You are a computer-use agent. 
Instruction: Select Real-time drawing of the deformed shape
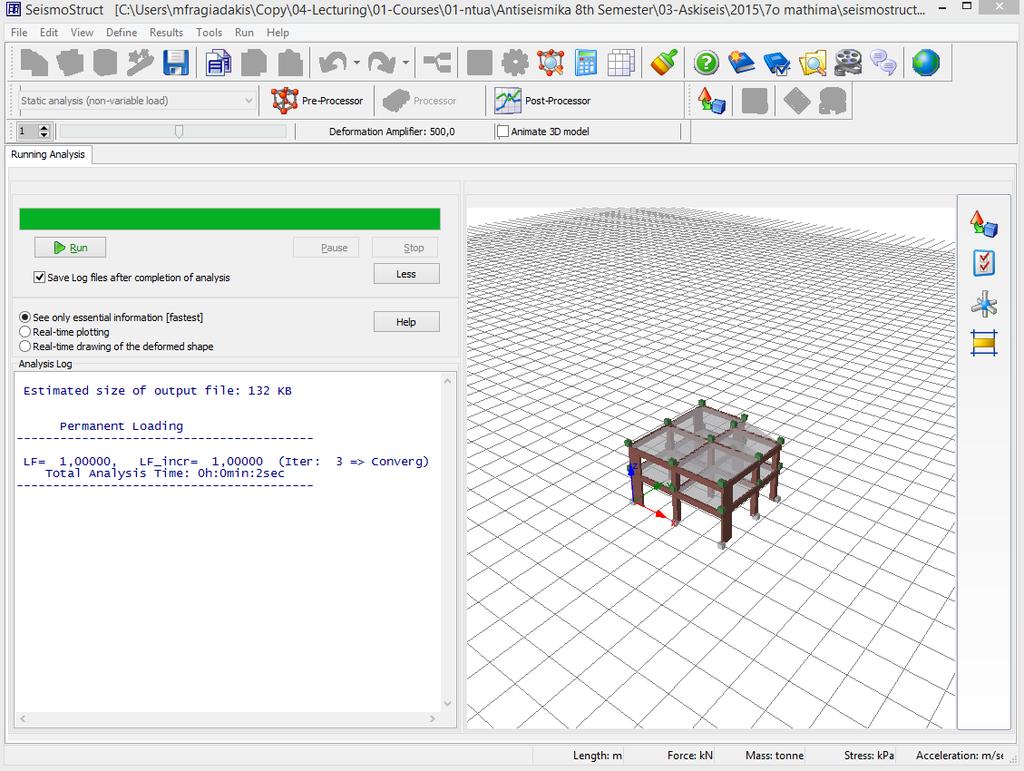pos(25,346)
